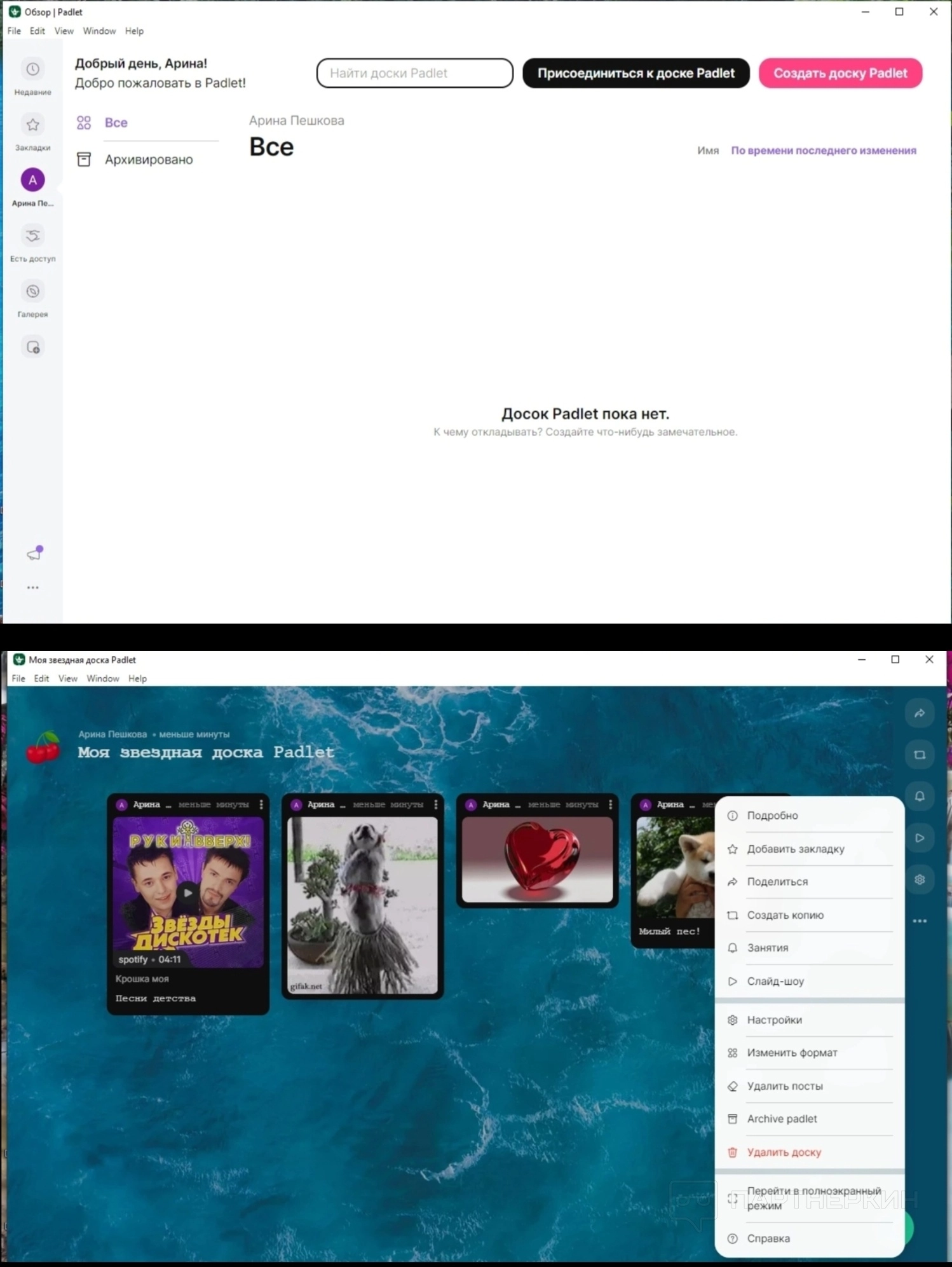Open Edit menu in the Обзор window
The image size is (952, 1267).
[x=37, y=31]
